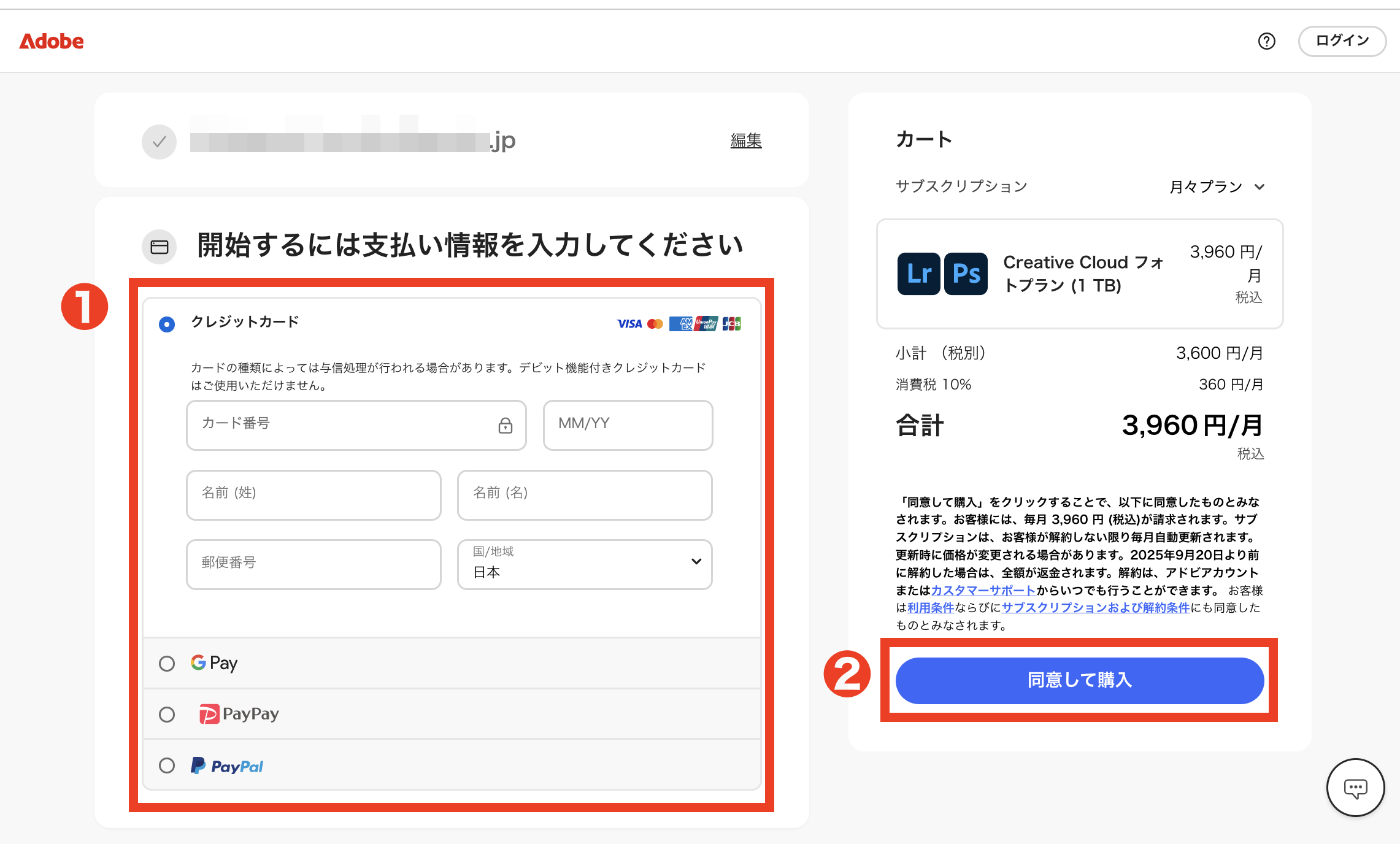Open the chat support bubble icon
The height and width of the screenshot is (844, 1400).
pos(1355,788)
